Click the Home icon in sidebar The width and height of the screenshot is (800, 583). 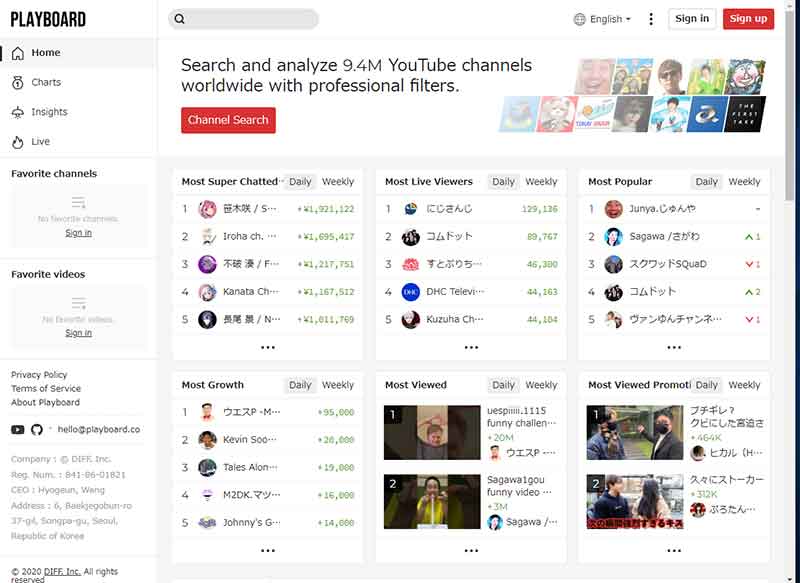pyautogui.click(x=18, y=53)
